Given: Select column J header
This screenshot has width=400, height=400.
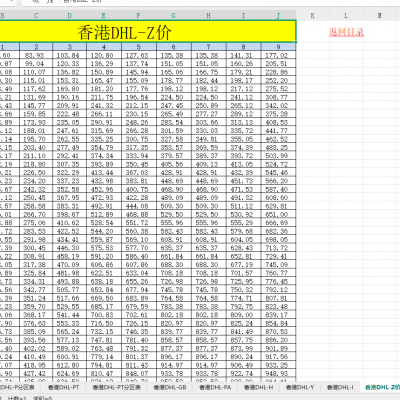Looking at the screenshot, I should (278, 15).
